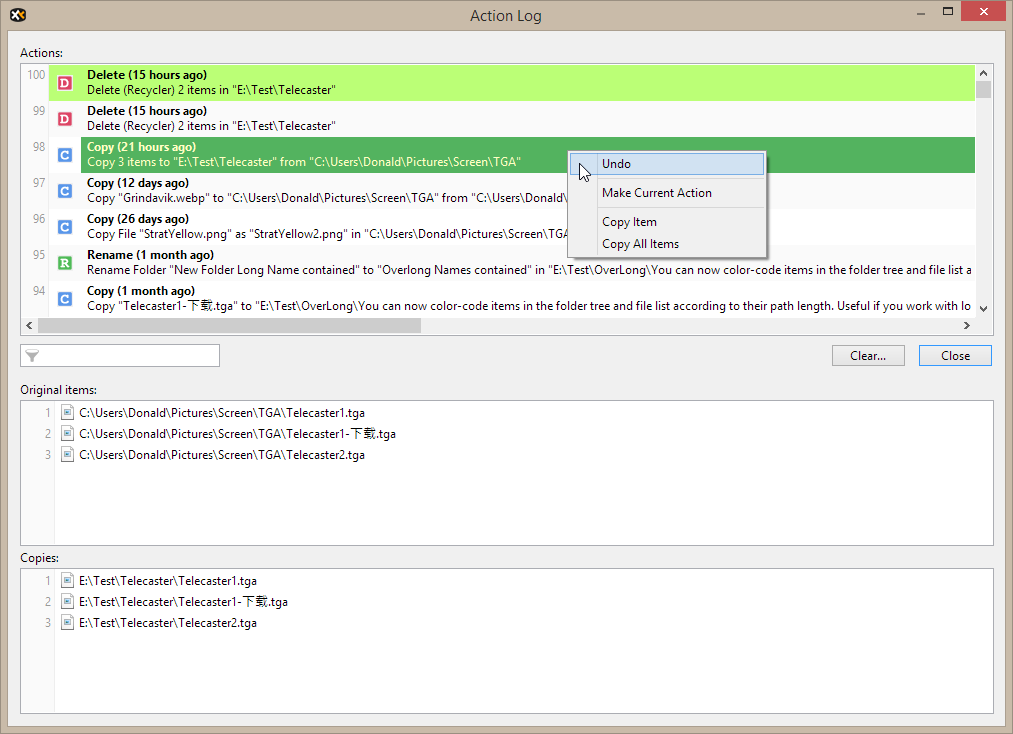Click the blue Copy icon on action 94
The image size is (1013, 734).
[x=65, y=299]
